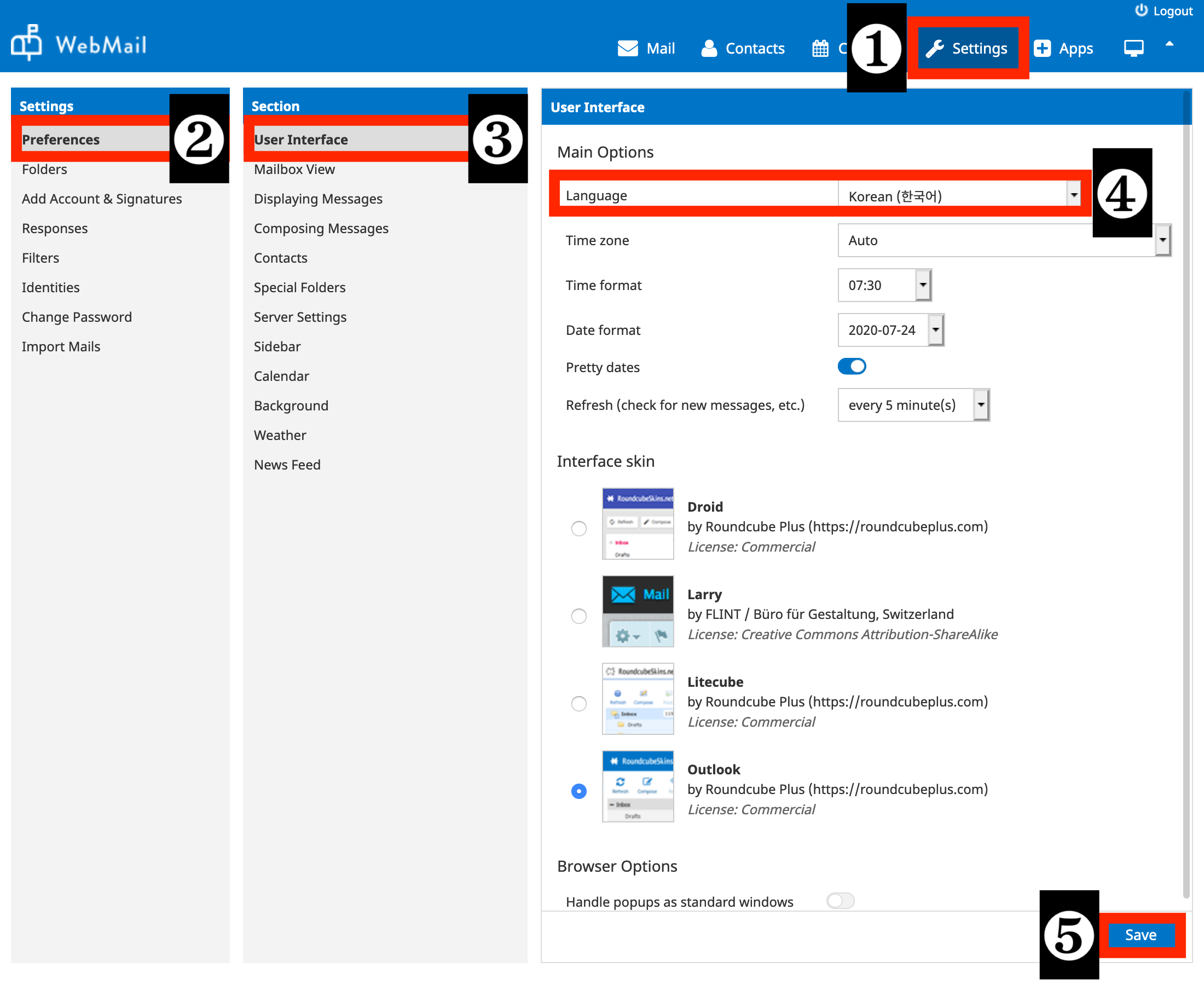Image resolution: width=1204 pixels, height=985 pixels.
Task: Click the Logout power icon
Action: [1141, 11]
